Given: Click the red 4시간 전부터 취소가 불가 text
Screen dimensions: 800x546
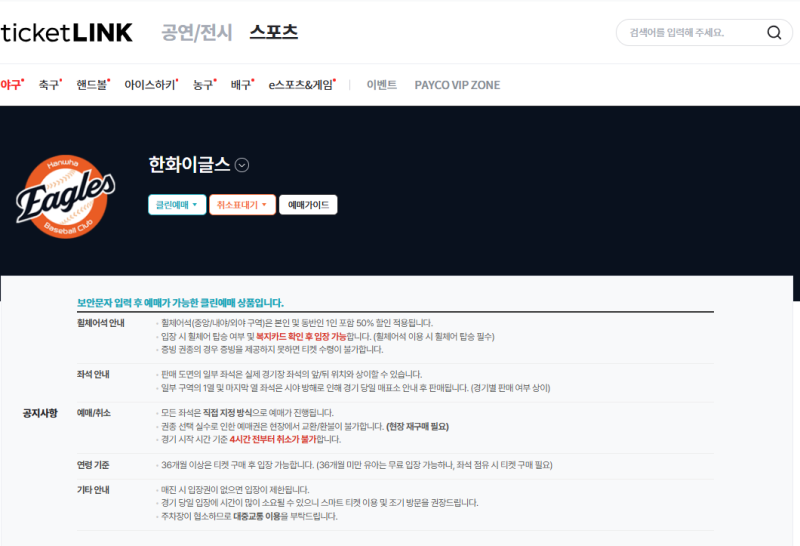Looking at the screenshot, I should (273, 439).
